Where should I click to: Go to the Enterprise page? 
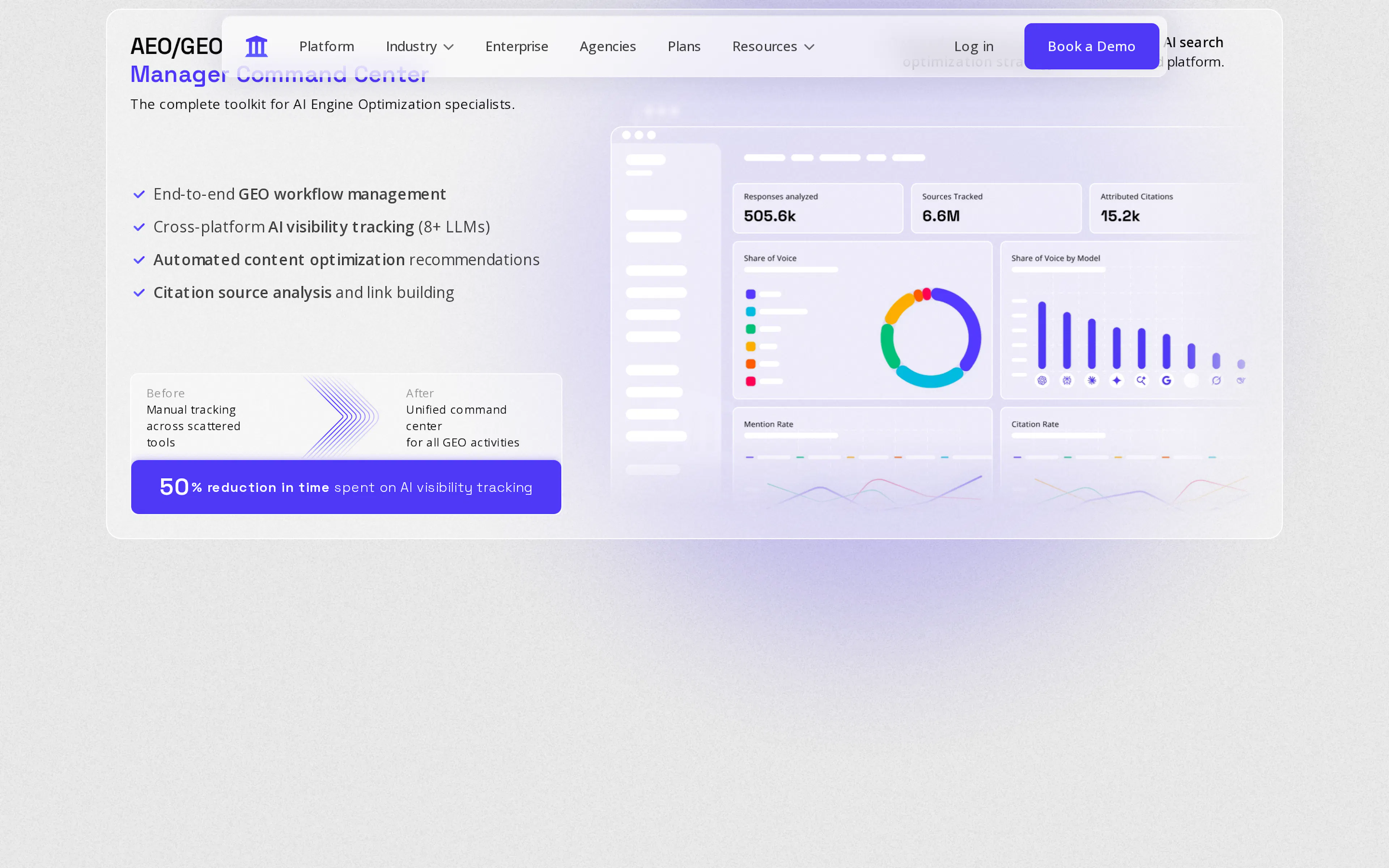point(517,47)
